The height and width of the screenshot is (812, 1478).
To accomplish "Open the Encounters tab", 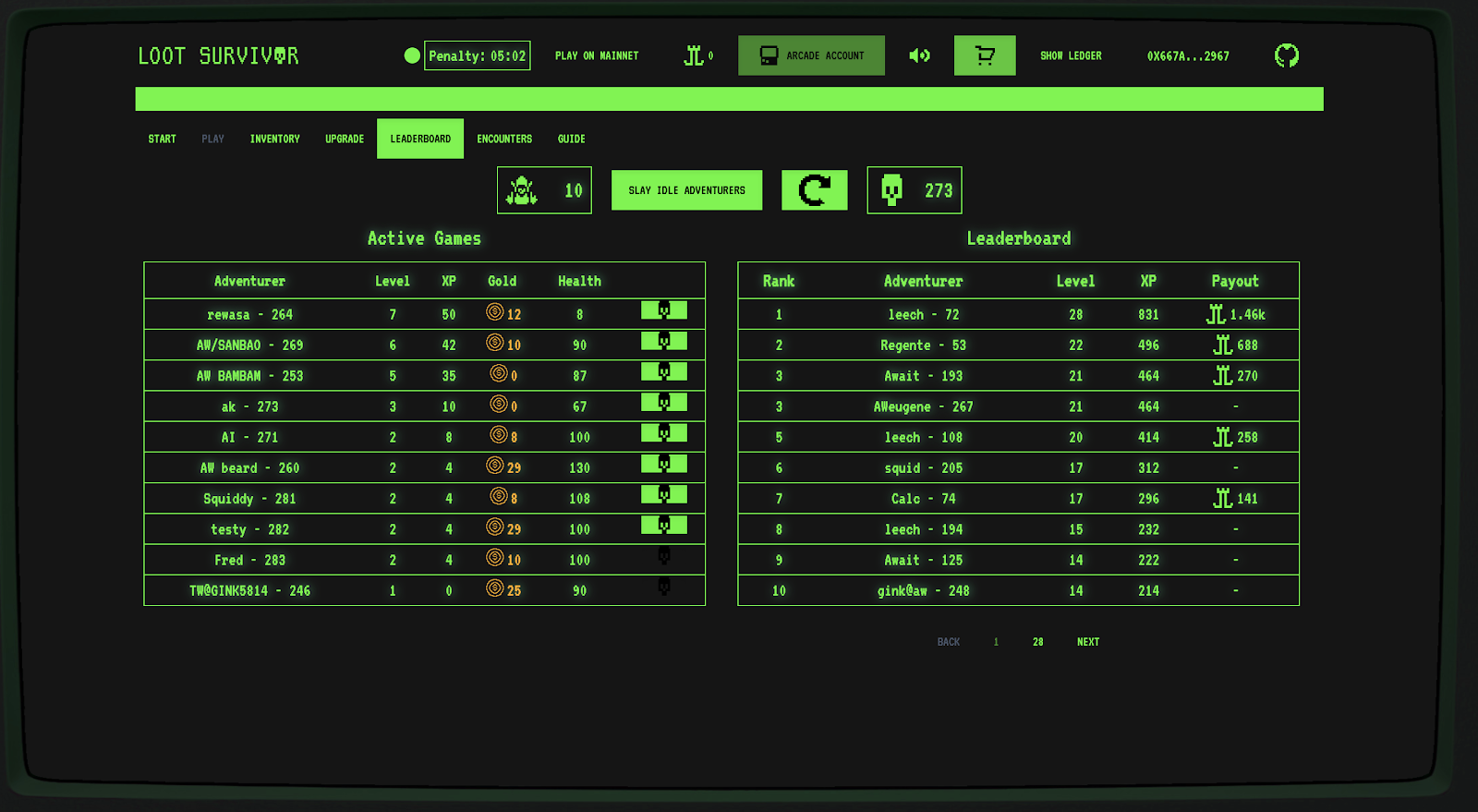I will (504, 139).
